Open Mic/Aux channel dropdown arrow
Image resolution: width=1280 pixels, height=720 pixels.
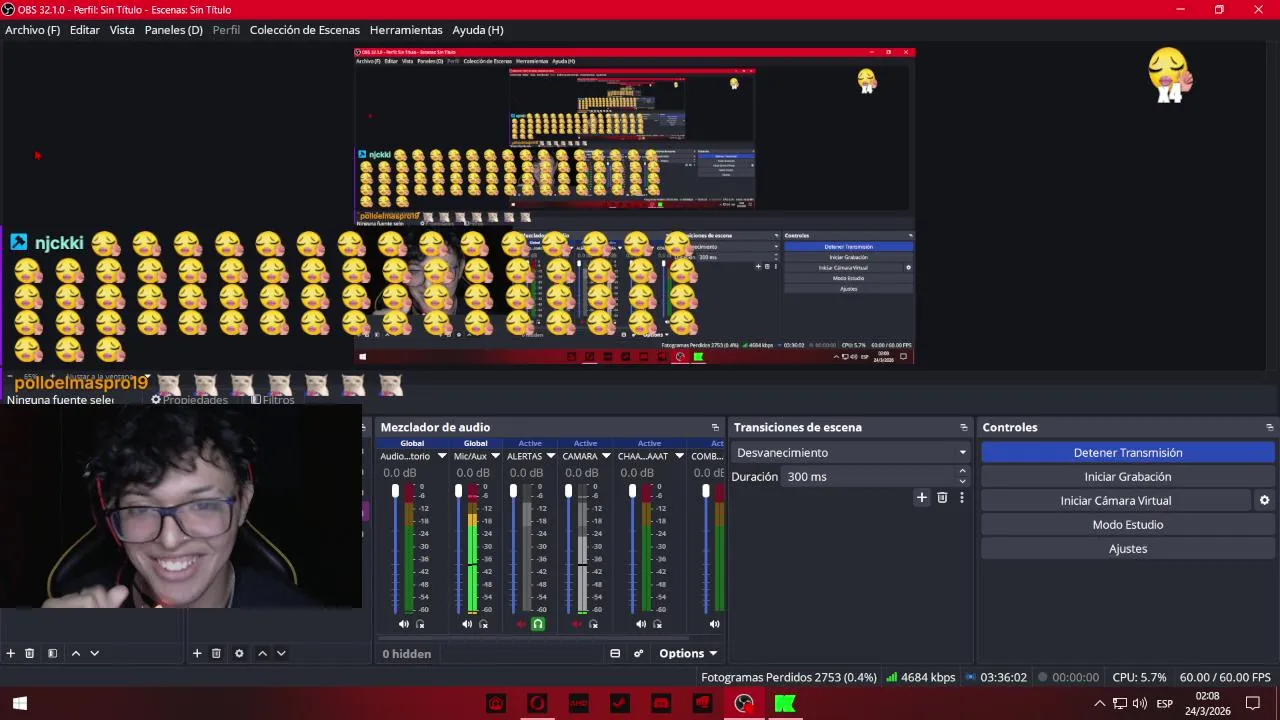(x=495, y=456)
